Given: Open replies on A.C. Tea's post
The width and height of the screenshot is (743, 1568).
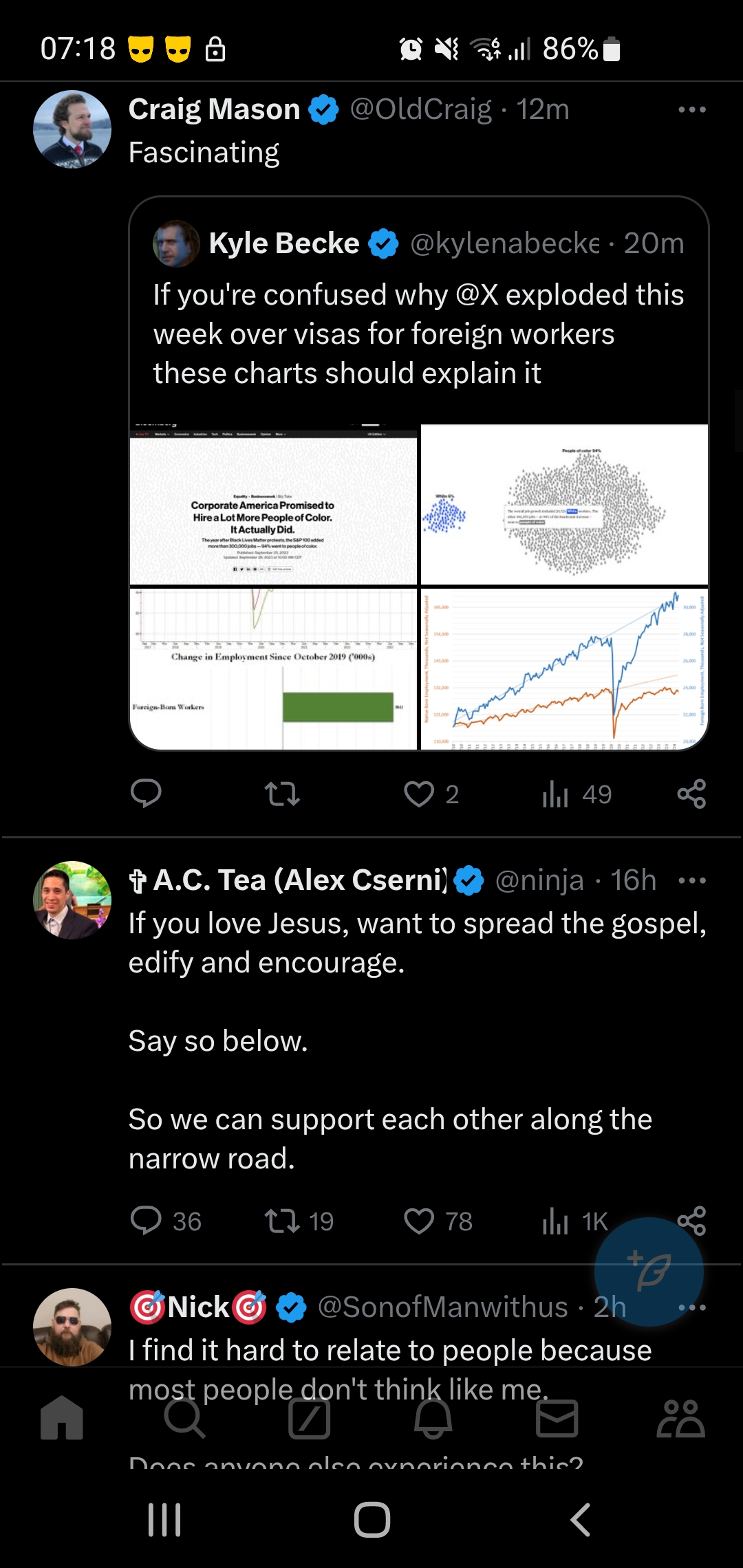Looking at the screenshot, I should point(166,1221).
